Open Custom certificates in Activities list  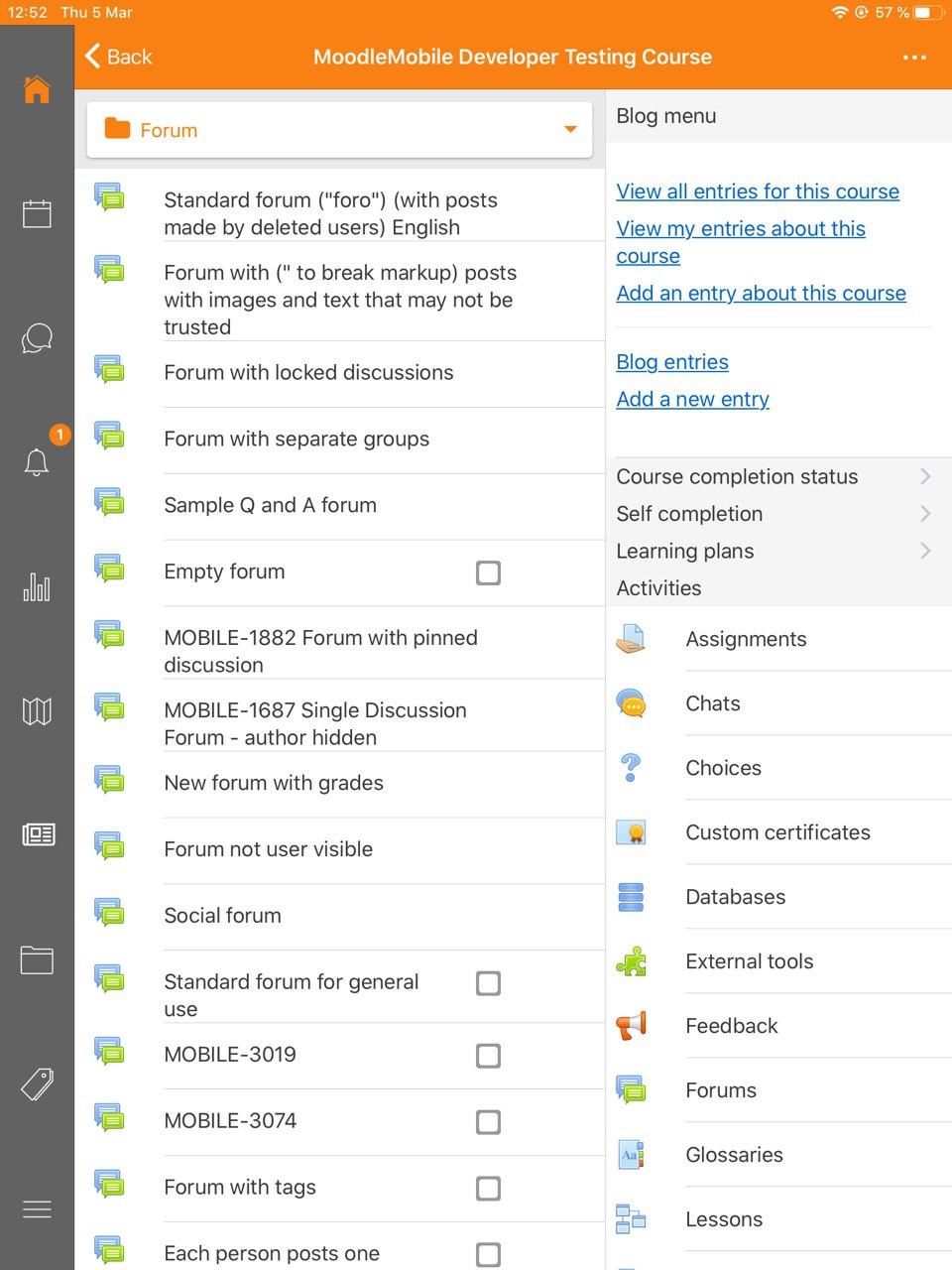[777, 832]
